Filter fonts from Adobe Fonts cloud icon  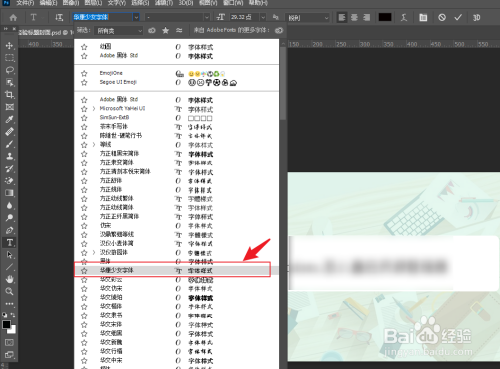tap(152, 31)
